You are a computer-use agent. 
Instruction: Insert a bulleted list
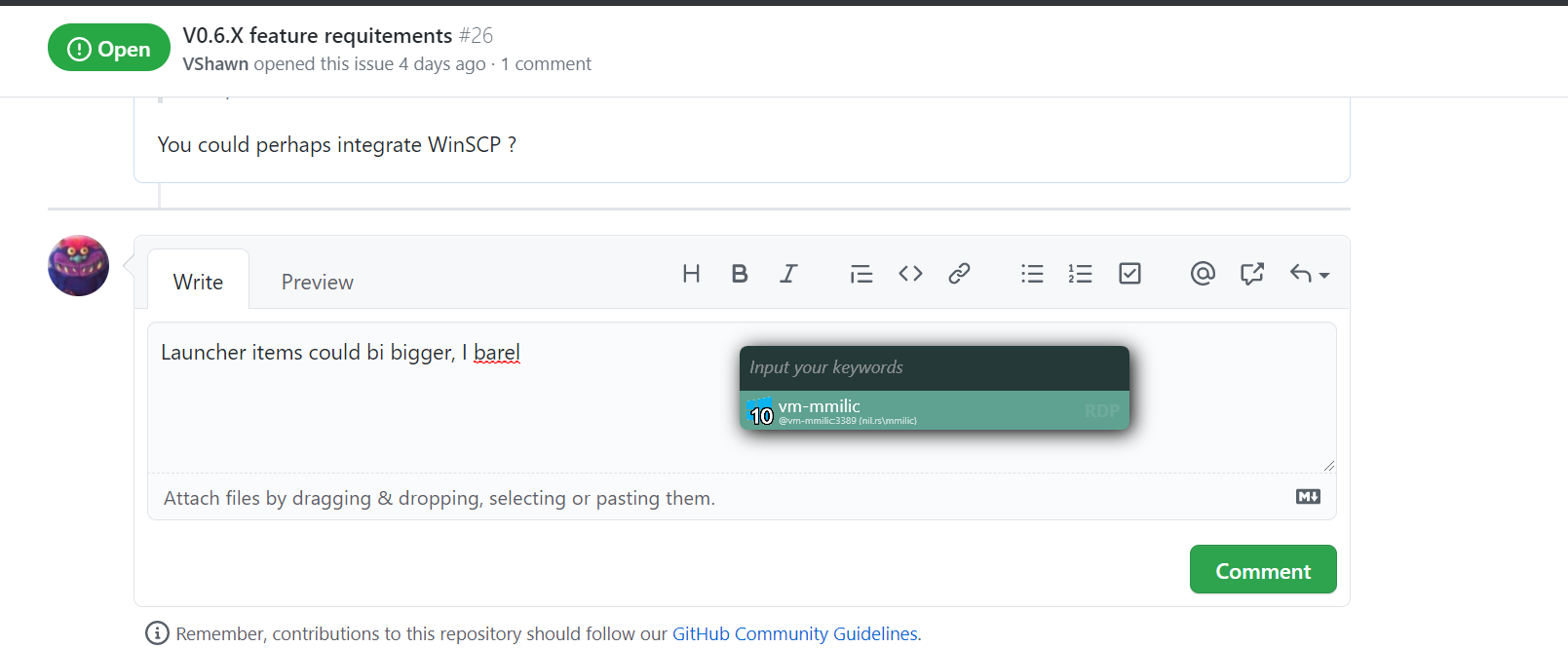pyautogui.click(x=1032, y=274)
